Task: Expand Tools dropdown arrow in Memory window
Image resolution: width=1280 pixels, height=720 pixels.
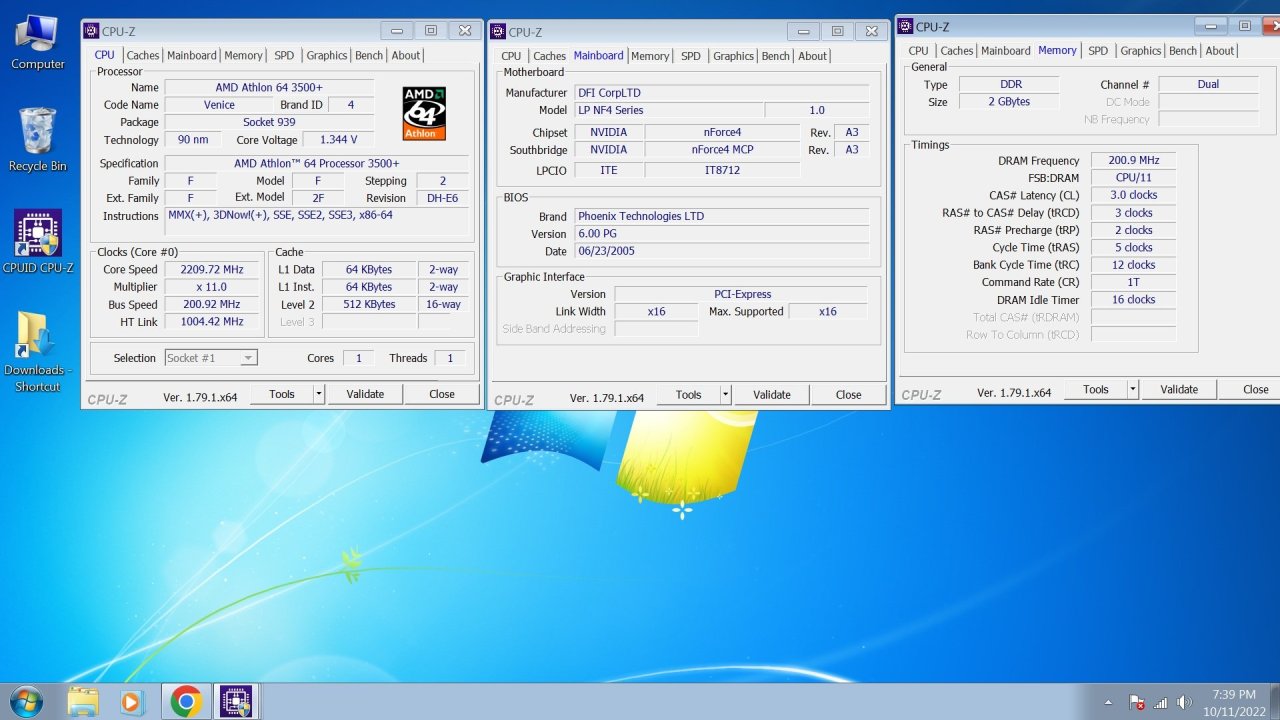Action: pyautogui.click(x=1133, y=390)
